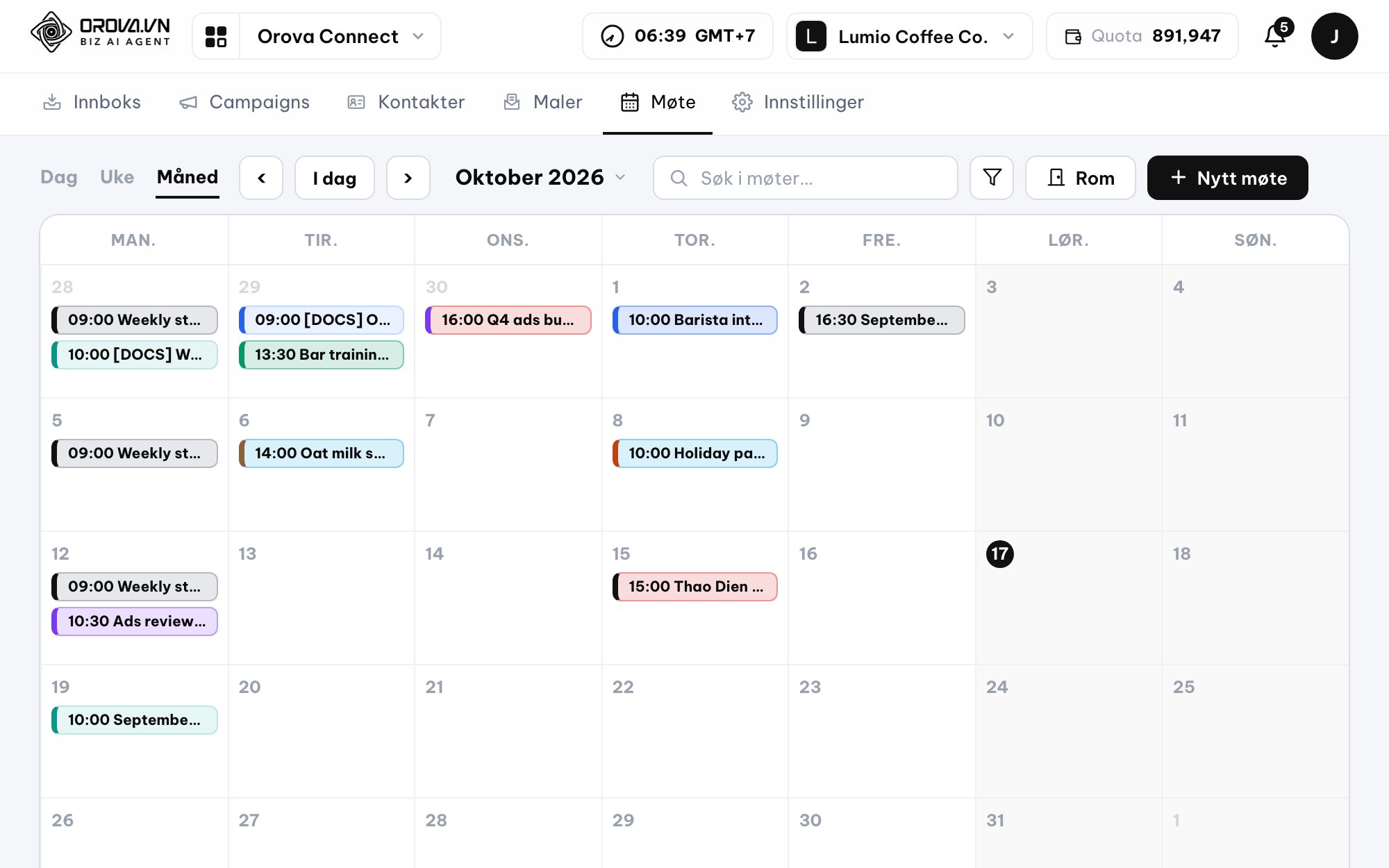Open the 10:00 Barista interview event
1389x868 pixels.
pos(695,320)
